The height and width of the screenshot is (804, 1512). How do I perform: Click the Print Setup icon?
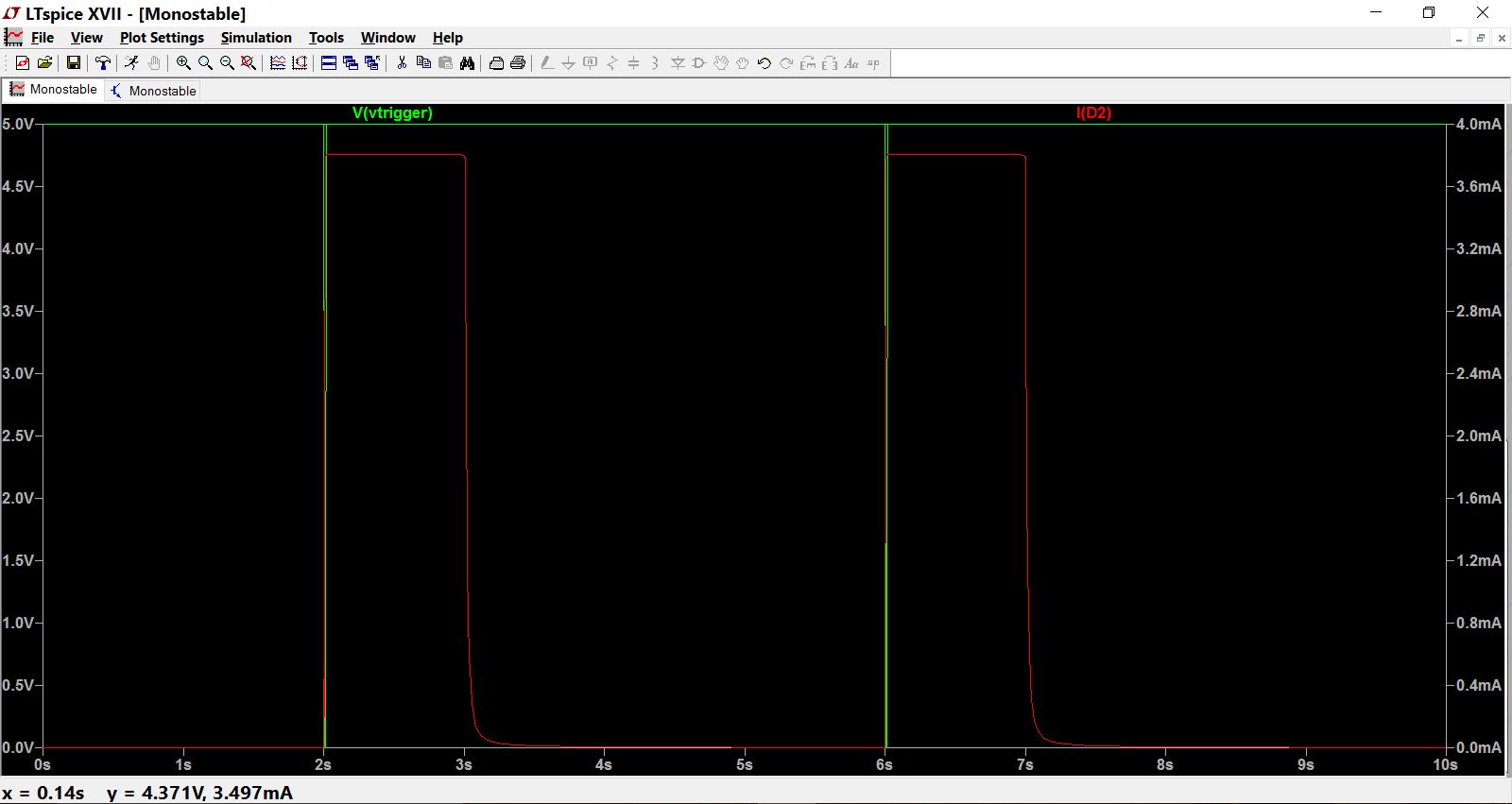[x=496, y=63]
